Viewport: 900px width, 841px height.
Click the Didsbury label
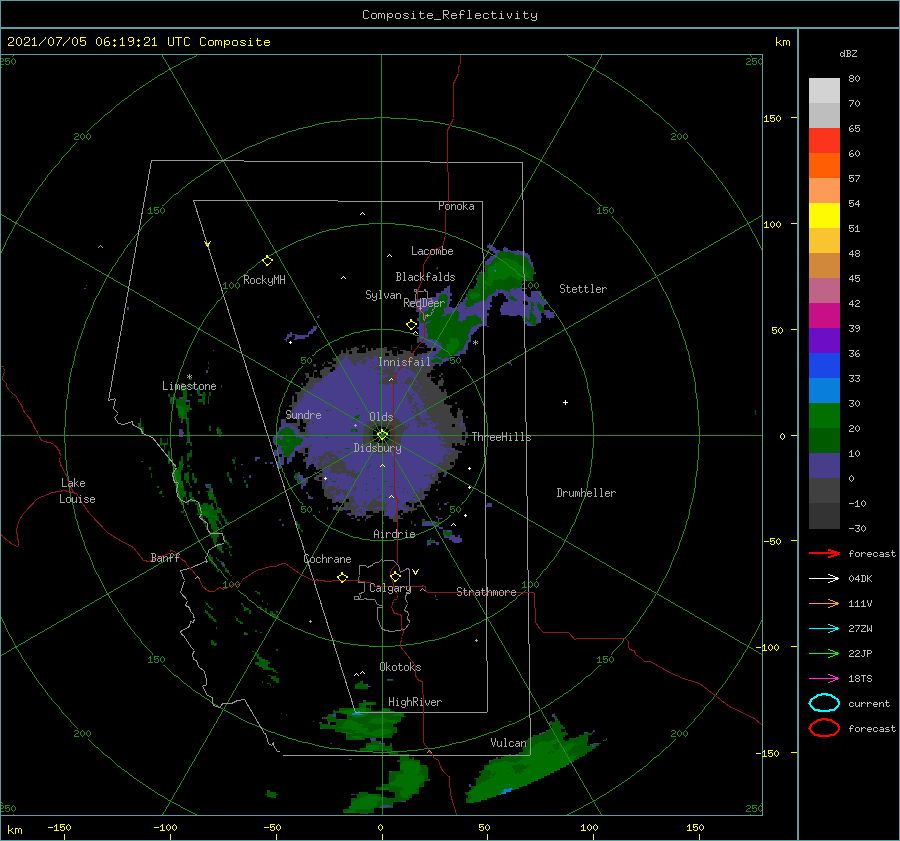tap(377, 448)
